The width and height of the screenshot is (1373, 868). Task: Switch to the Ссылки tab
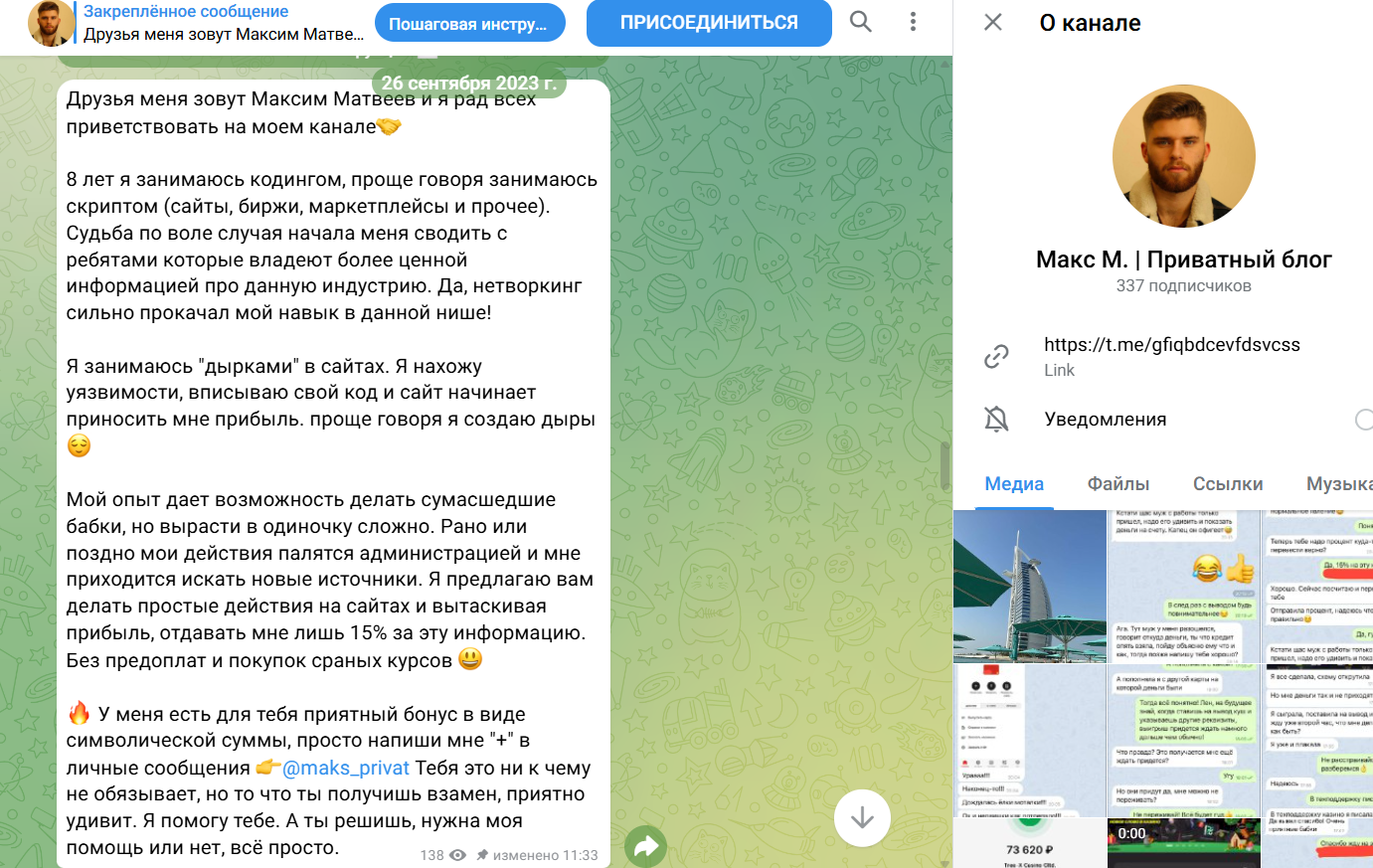coord(1228,484)
